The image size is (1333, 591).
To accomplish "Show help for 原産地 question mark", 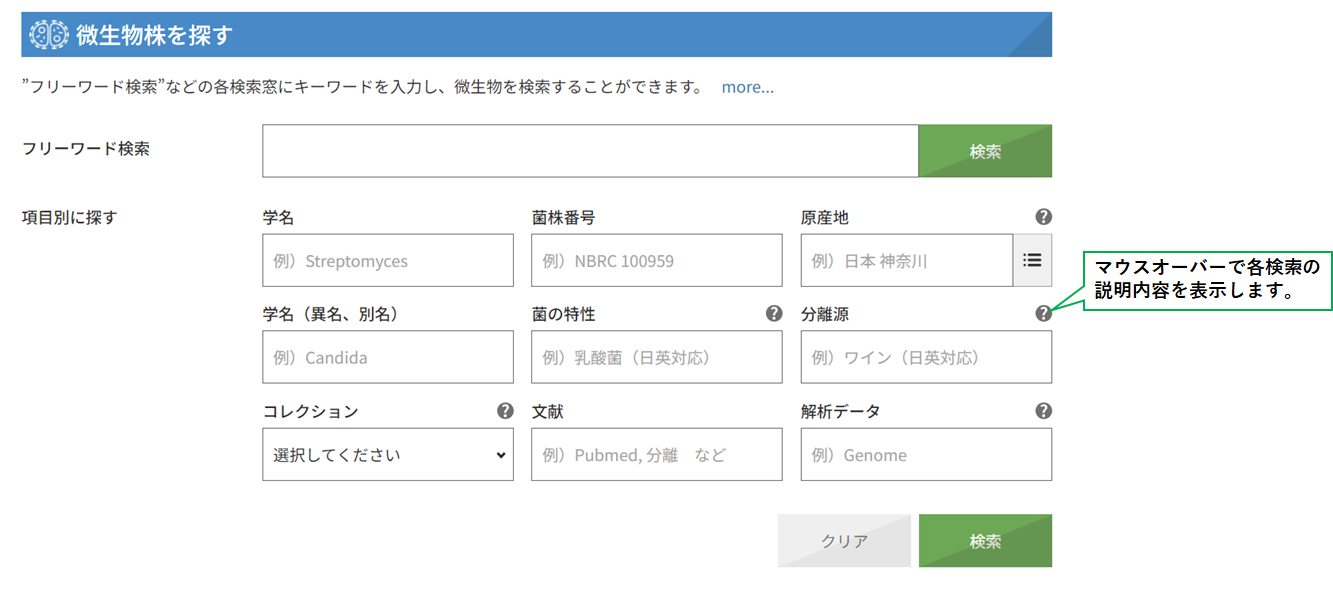I will (1043, 217).
